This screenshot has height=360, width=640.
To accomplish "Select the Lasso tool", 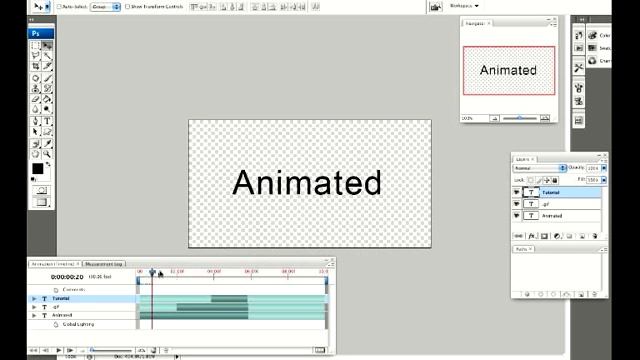I will pyautogui.click(x=36, y=56).
